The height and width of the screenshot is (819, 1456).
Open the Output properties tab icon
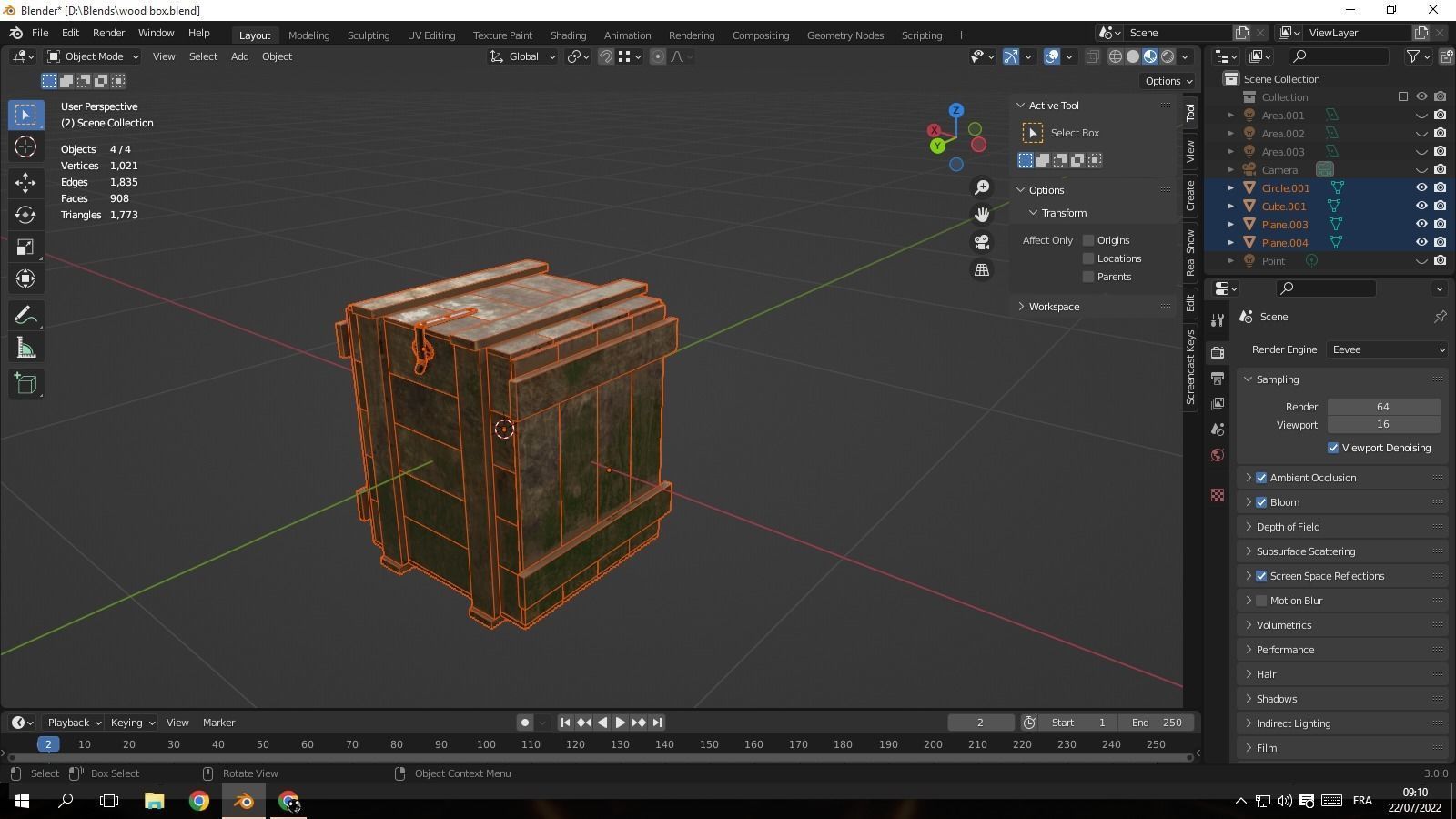1218,378
